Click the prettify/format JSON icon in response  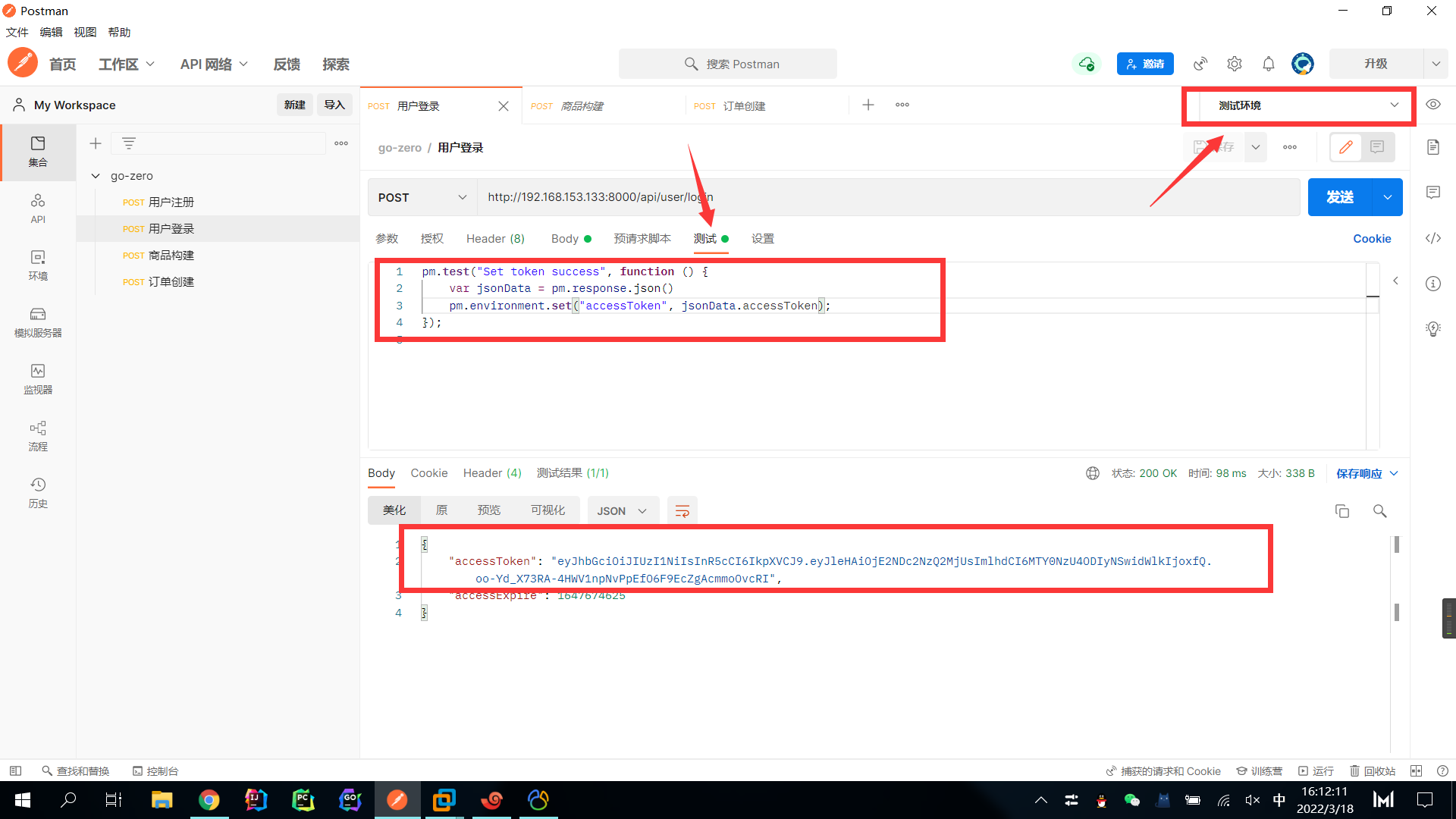(x=682, y=511)
